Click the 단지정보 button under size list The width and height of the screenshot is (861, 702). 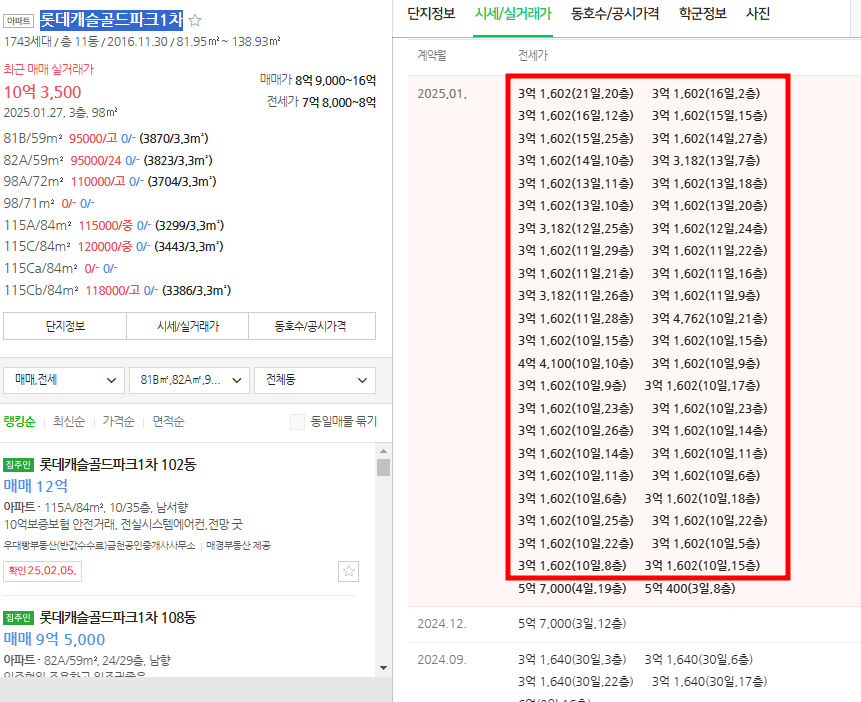(x=65, y=326)
